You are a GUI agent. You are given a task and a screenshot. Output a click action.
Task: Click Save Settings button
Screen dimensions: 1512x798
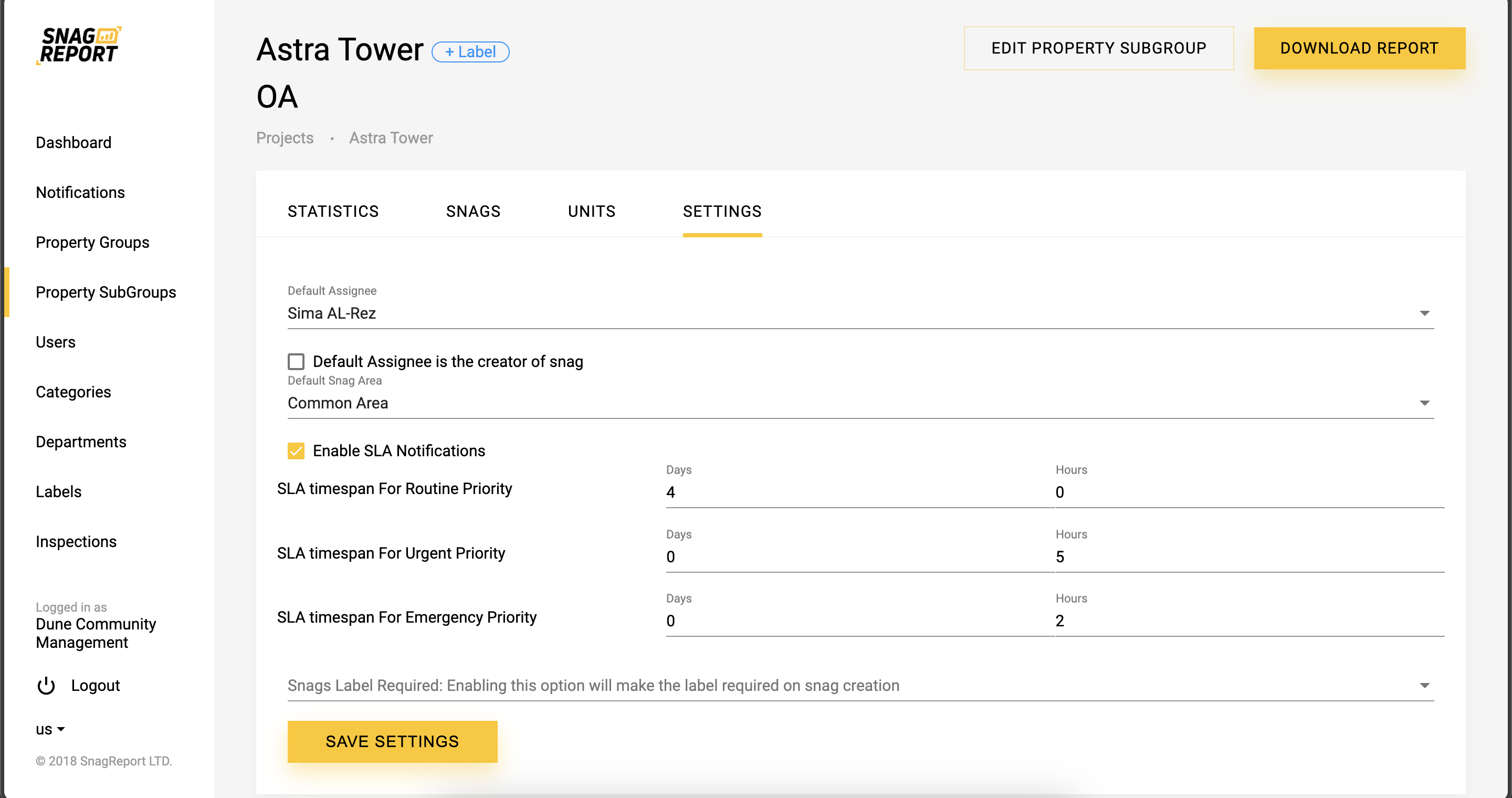[x=392, y=742]
